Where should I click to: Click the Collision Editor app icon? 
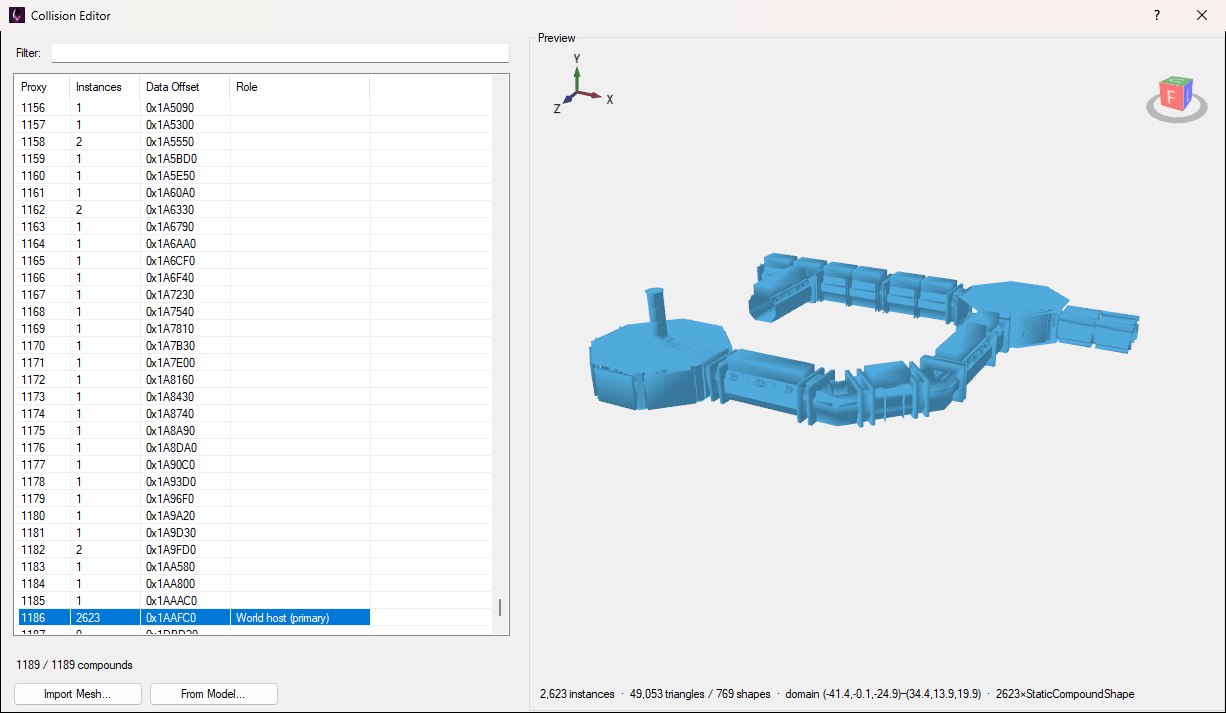[x=17, y=15]
